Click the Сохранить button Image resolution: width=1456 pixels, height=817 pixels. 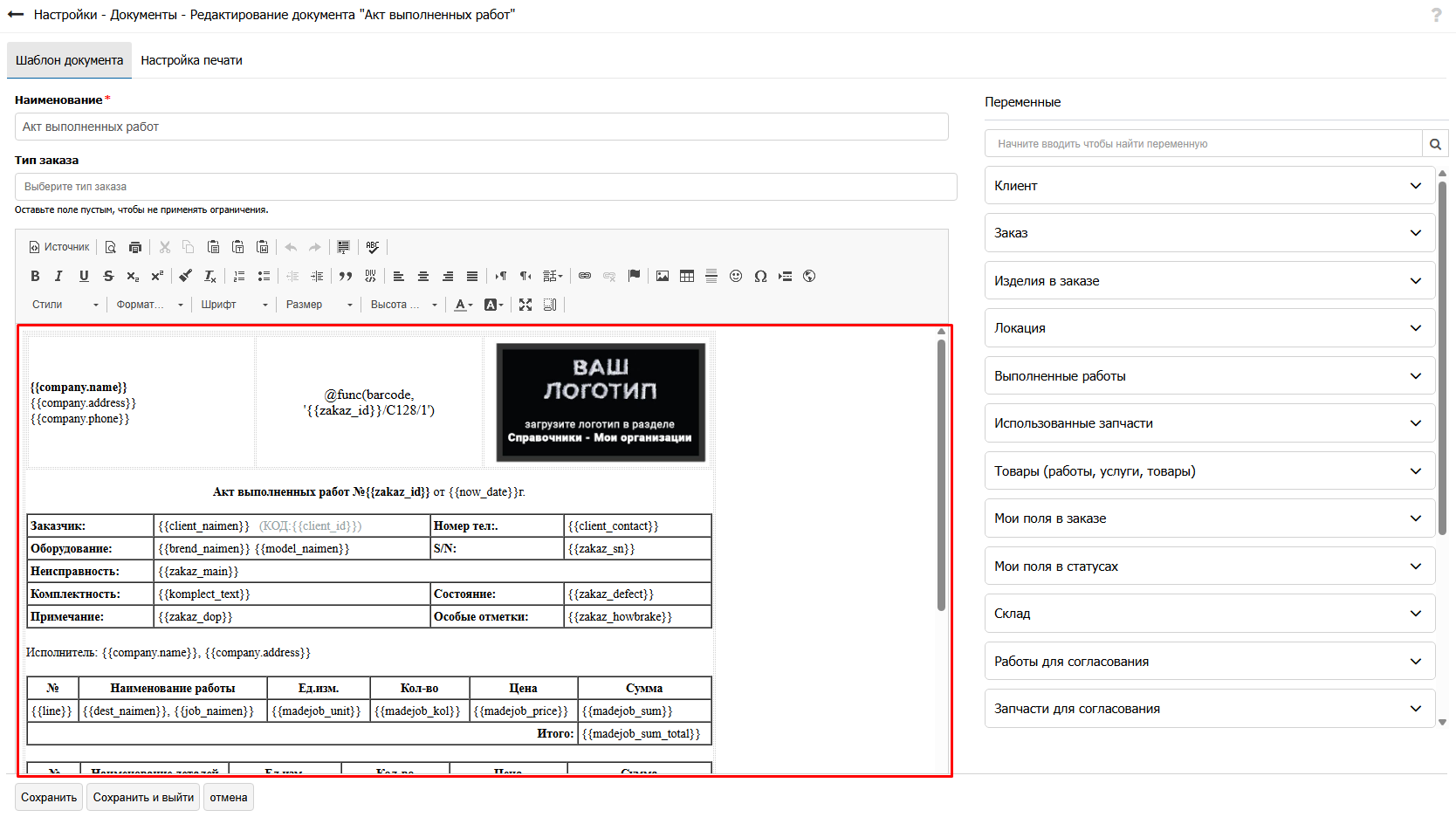[49, 797]
